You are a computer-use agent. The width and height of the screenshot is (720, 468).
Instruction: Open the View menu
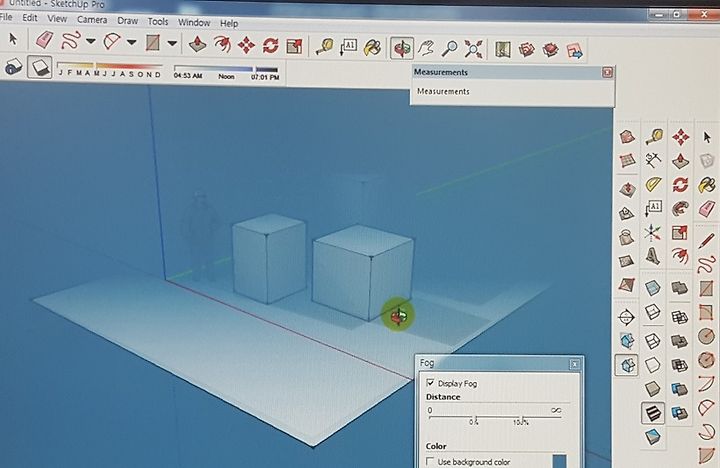(x=57, y=19)
